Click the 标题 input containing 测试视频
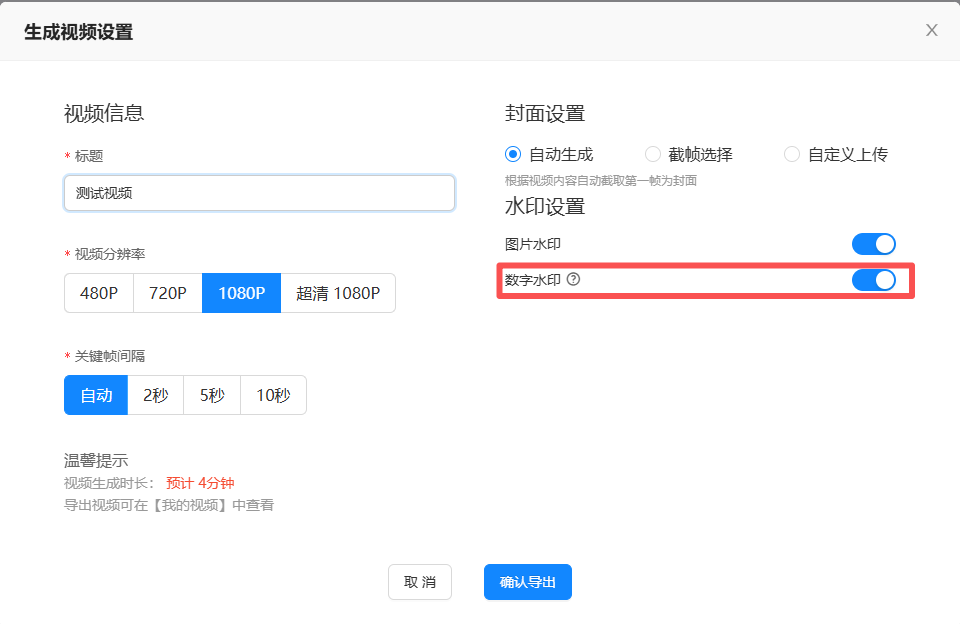 click(259, 193)
